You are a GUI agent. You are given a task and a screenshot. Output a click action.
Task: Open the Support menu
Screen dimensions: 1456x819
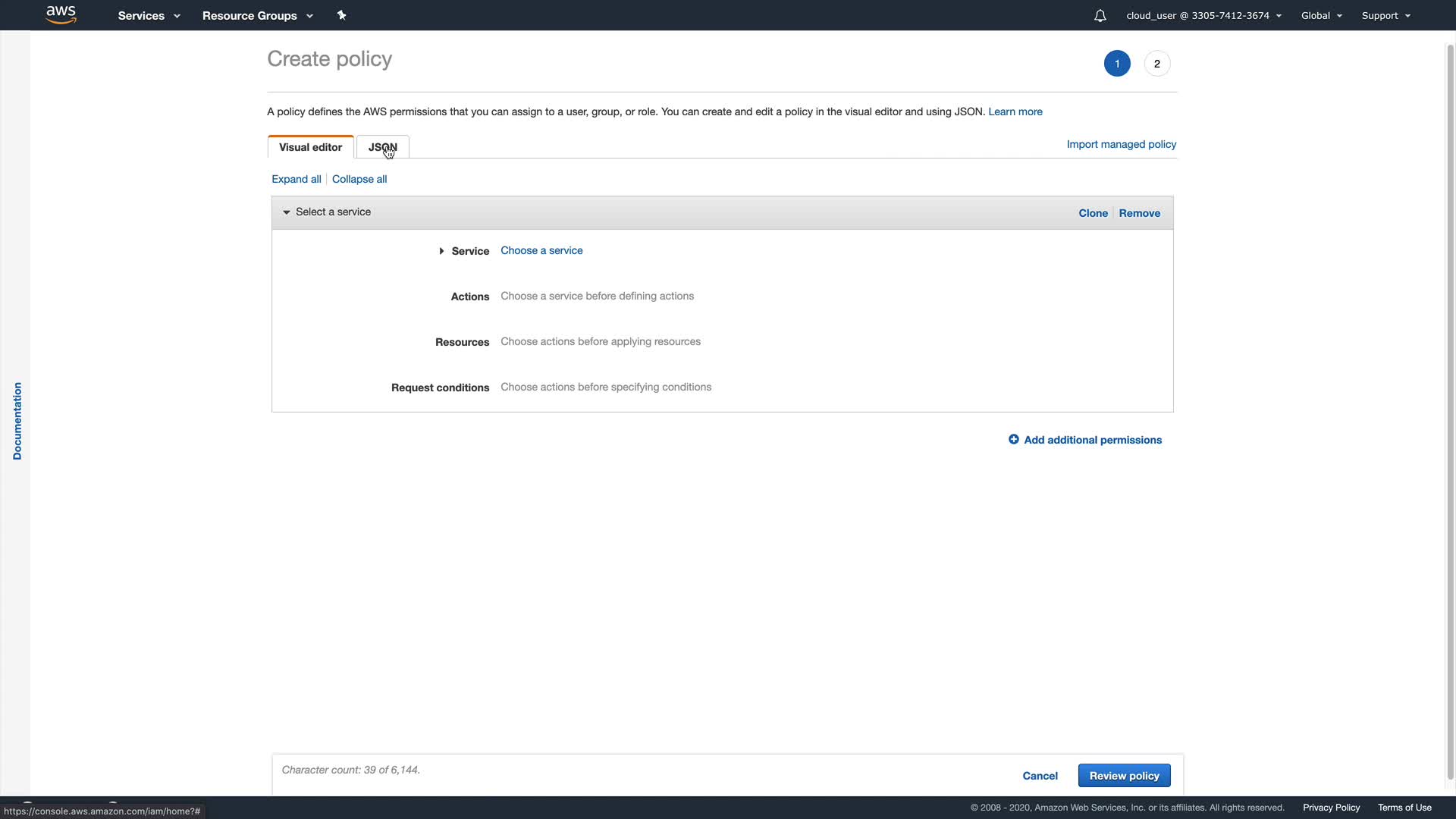[x=1385, y=15]
